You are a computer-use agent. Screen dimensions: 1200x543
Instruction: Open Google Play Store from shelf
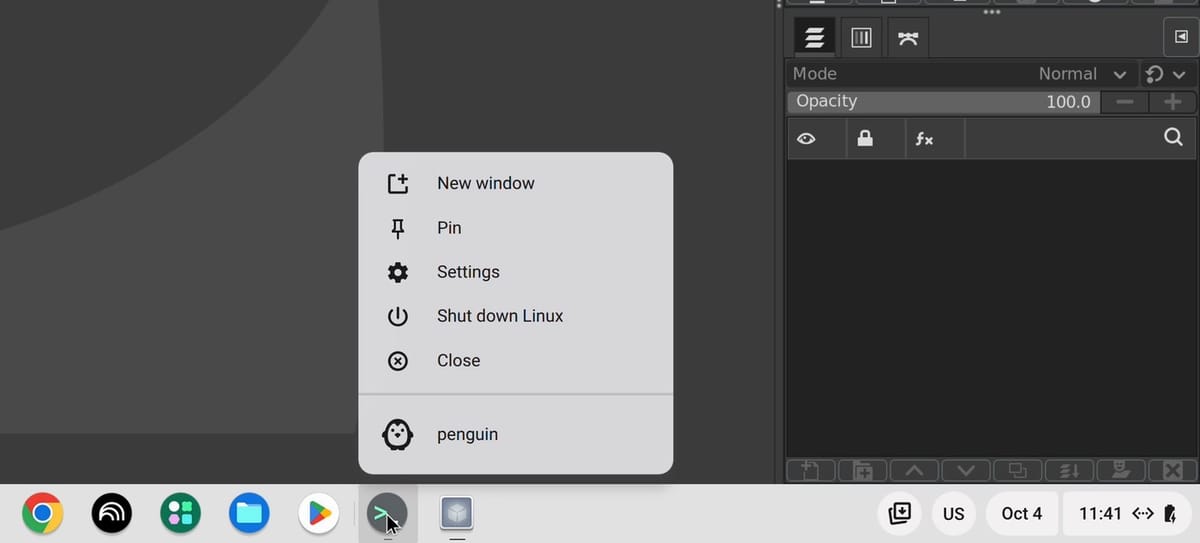point(318,514)
